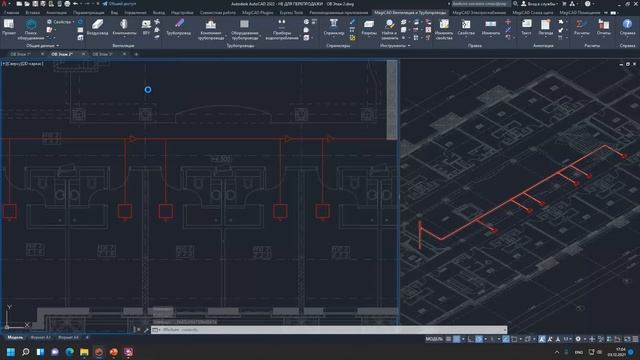Open the Отчеты reports tool

click(604, 27)
